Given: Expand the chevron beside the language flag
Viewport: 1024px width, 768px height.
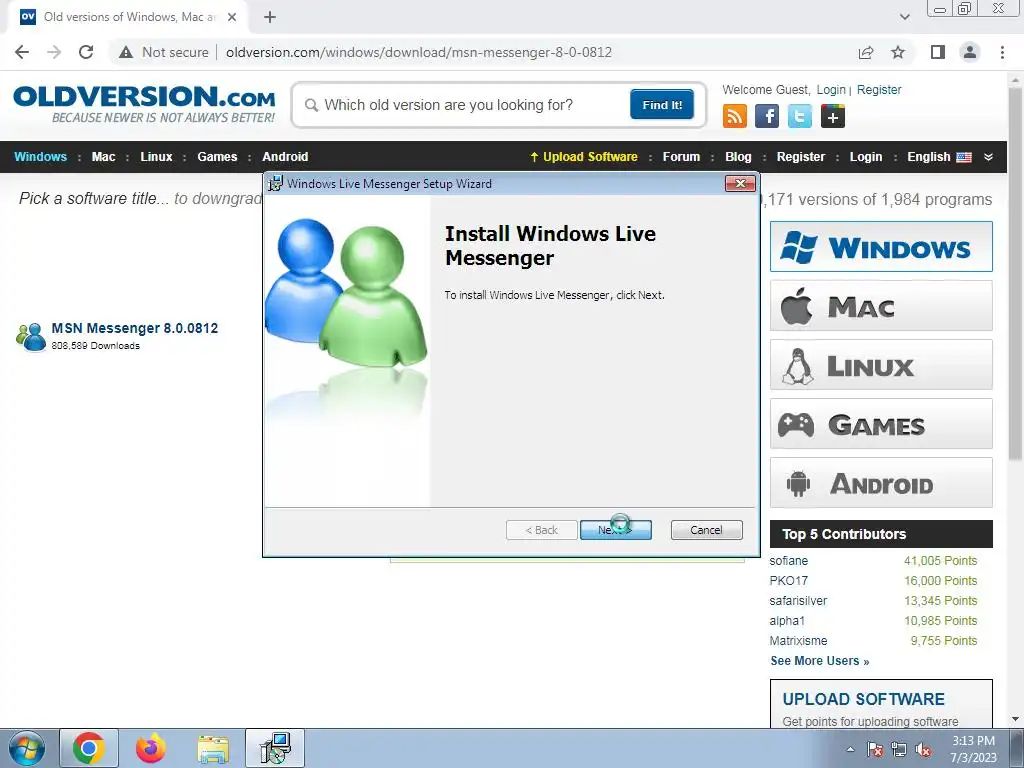Looking at the screenshot, I should click(988, 157).
